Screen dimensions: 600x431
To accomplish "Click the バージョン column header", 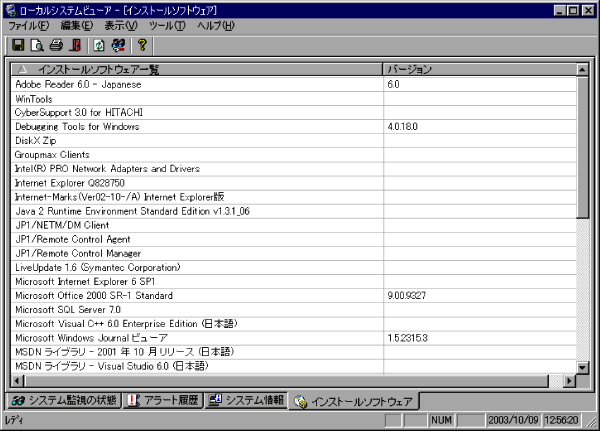I will tap(480, 69).
